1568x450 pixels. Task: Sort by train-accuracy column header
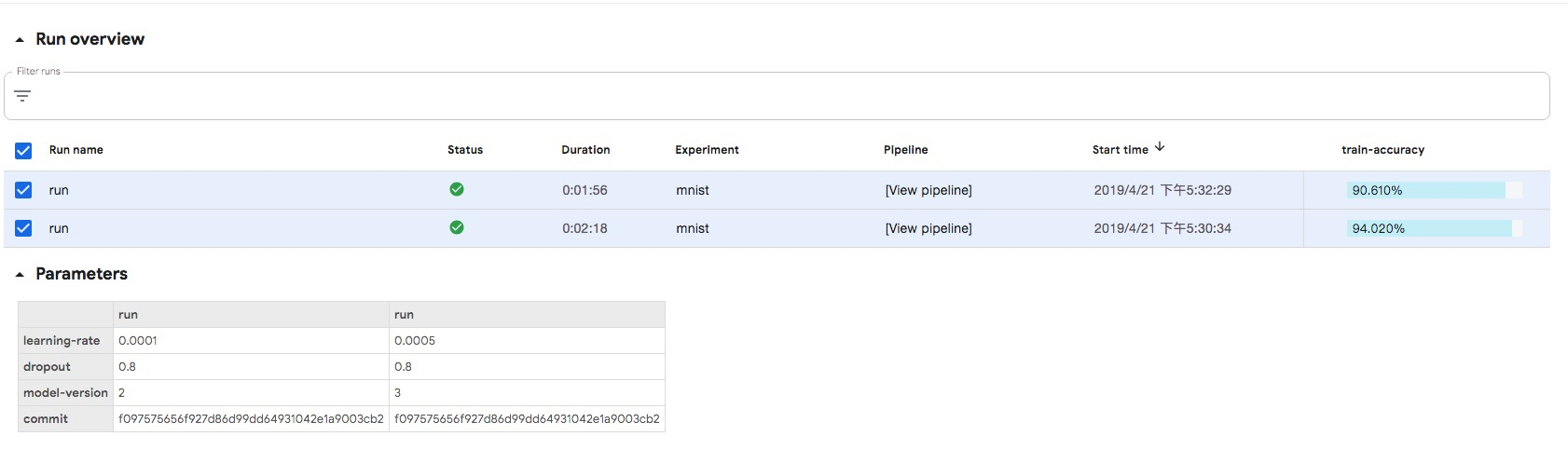pos(1382,150)
